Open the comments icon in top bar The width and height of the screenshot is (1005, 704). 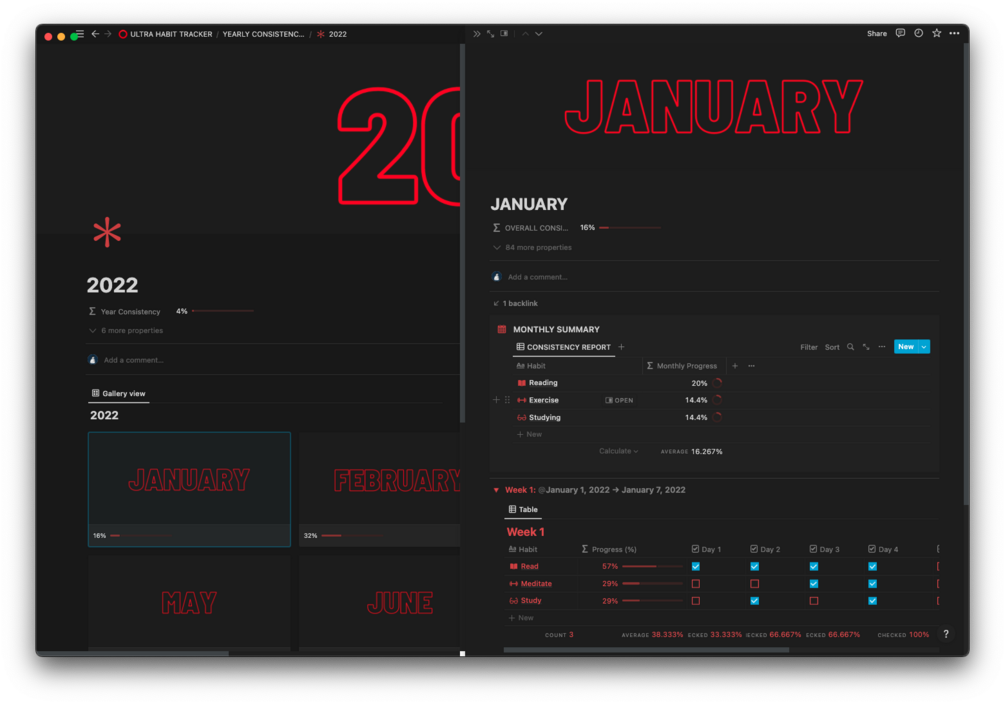901,33
